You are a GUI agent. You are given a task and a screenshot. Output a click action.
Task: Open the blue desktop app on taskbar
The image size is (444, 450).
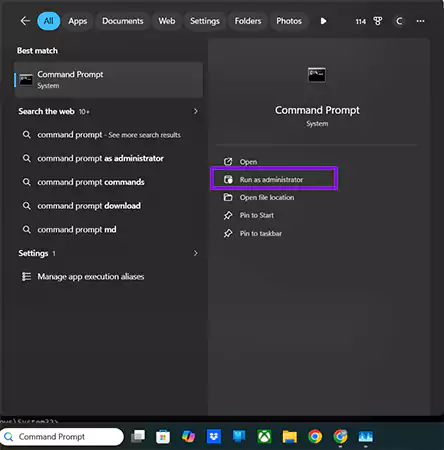tap(239, 436)
